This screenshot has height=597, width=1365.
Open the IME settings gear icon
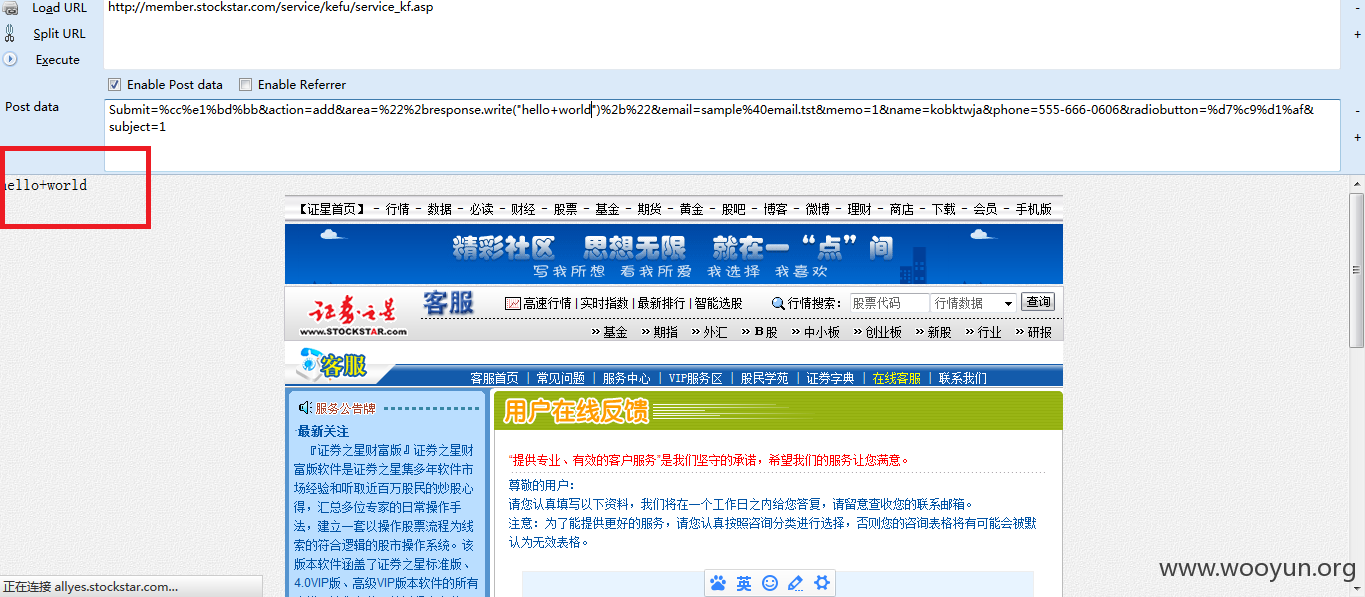pyautogui.click(x=822, y=583)
